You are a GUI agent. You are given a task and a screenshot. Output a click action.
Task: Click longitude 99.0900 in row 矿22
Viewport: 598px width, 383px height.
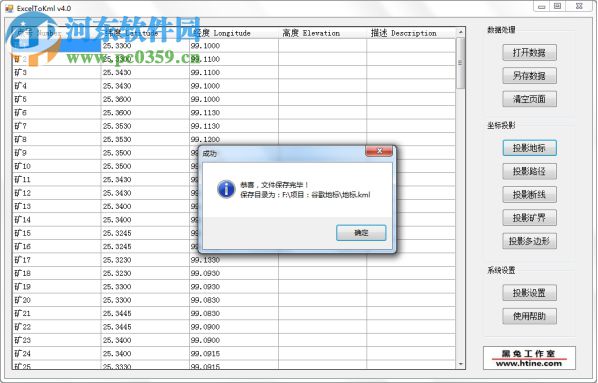click(205, 327)
